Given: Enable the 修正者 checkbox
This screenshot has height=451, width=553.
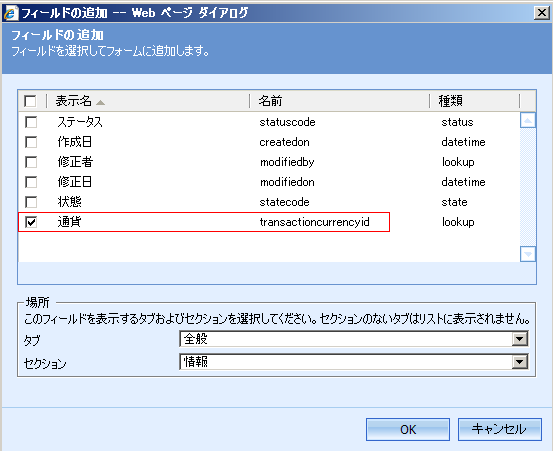Looking at the screenshot, I should coord(31,162).
